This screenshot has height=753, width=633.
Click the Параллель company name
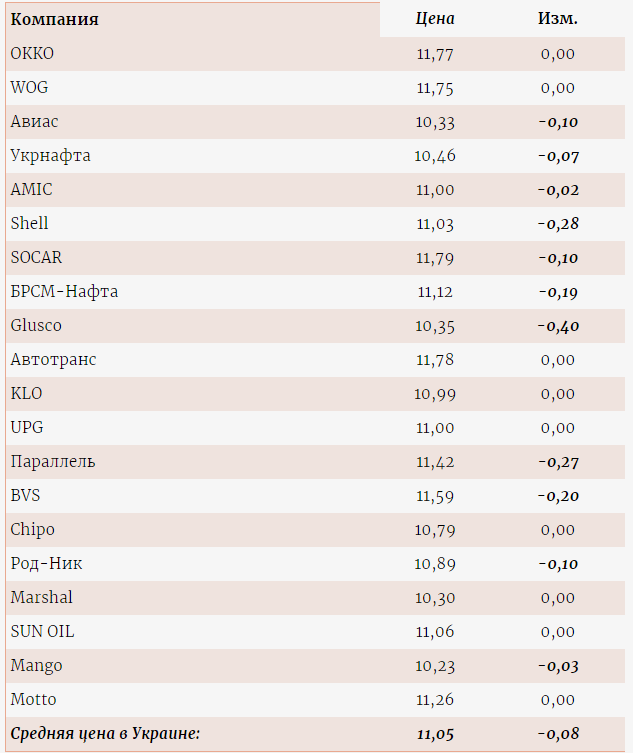tap(53, 462)
